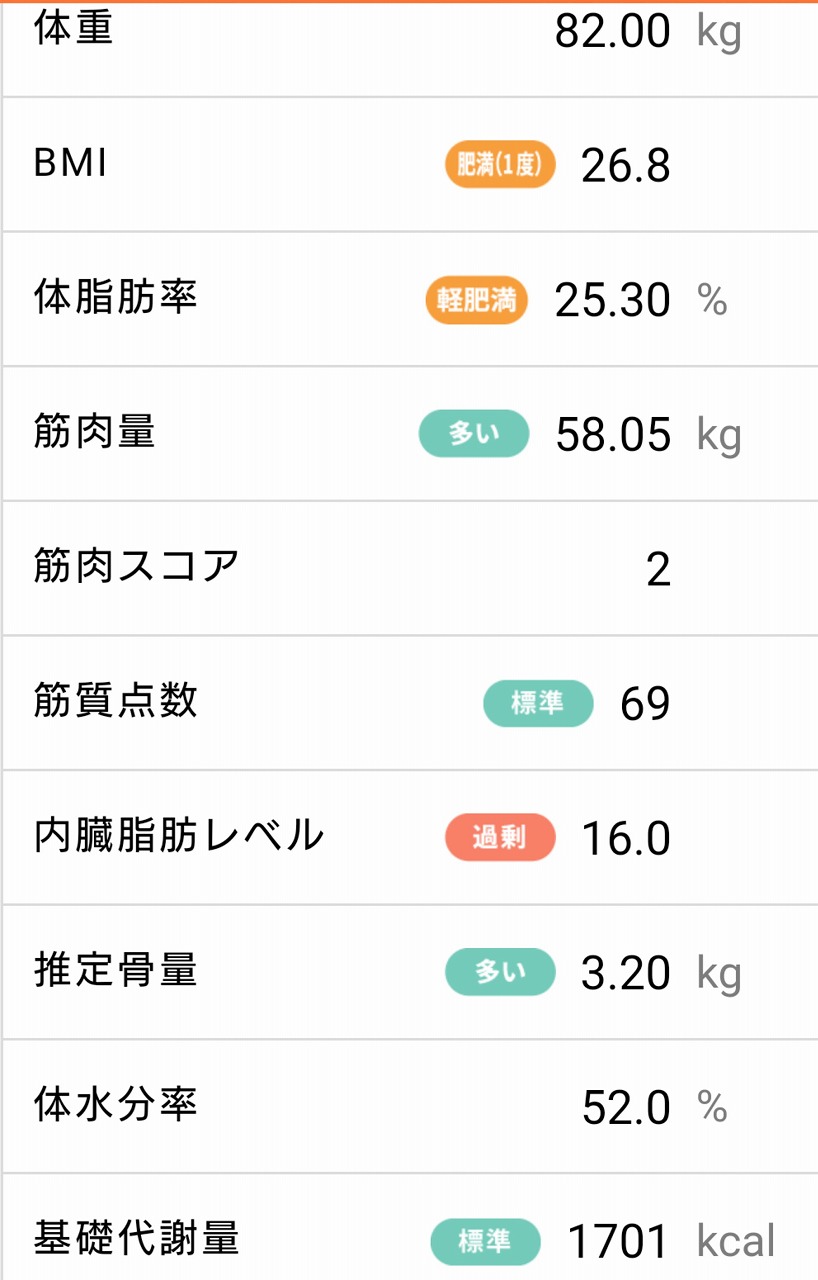This screenshot has width=818, height=1280.
Task: Select the 基礎代謝量 row label
Action: point(137,1239)
